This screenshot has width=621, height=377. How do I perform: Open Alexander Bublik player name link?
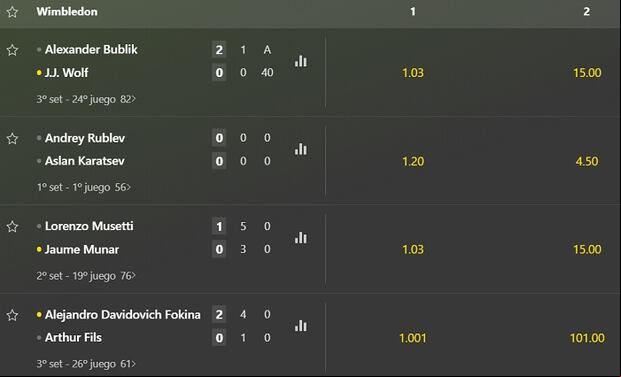coord(91,50)
